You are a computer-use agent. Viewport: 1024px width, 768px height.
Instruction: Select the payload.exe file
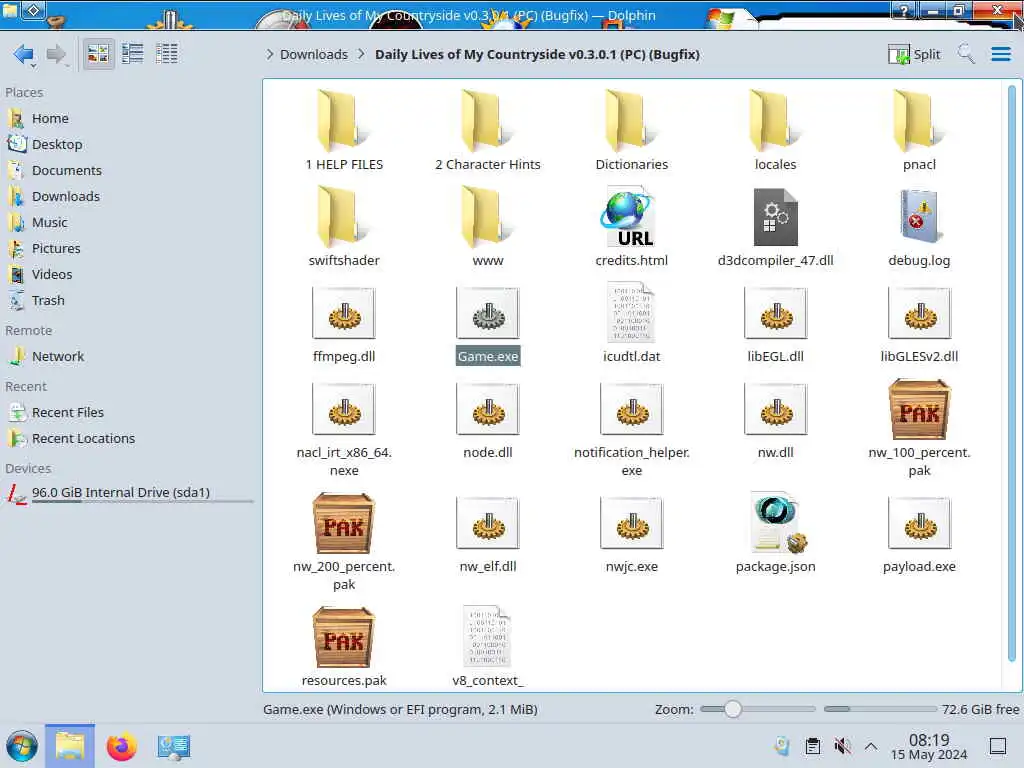tap(920, 534)
